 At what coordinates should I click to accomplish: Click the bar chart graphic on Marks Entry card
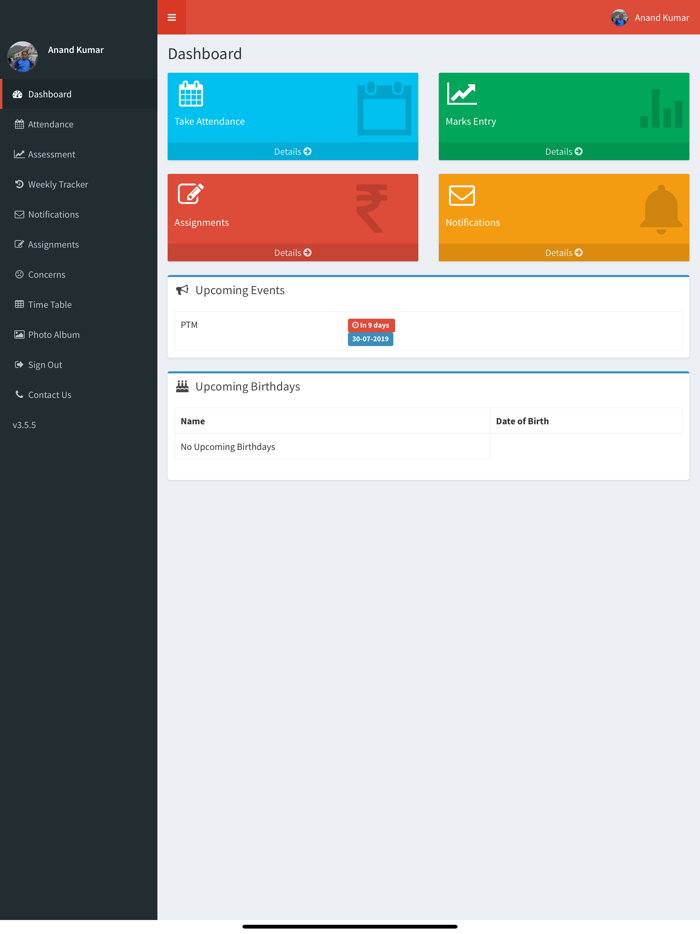coord(661,108)
